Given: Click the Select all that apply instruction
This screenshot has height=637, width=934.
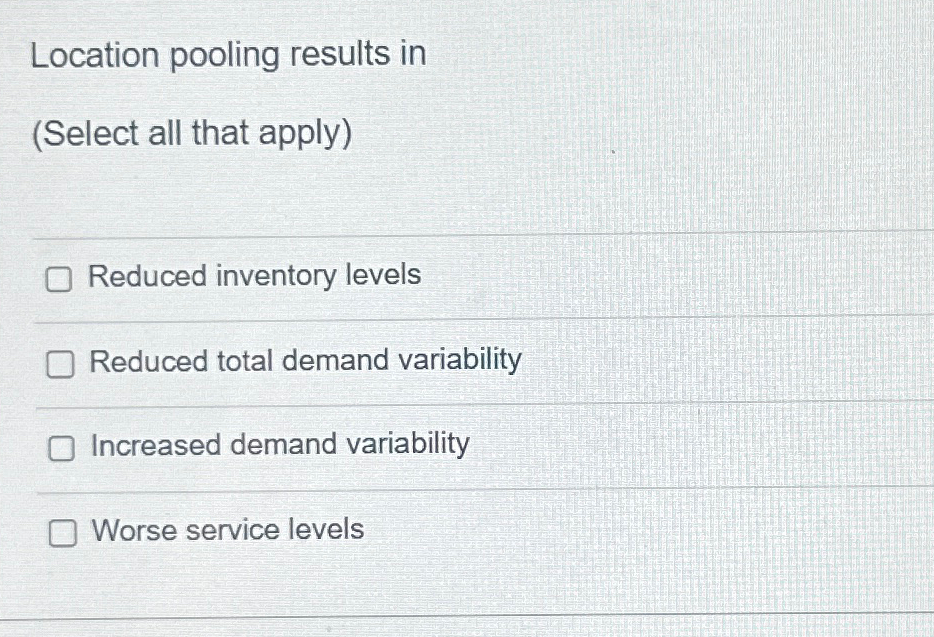Looking at the screenshot, I should point(189,133).
